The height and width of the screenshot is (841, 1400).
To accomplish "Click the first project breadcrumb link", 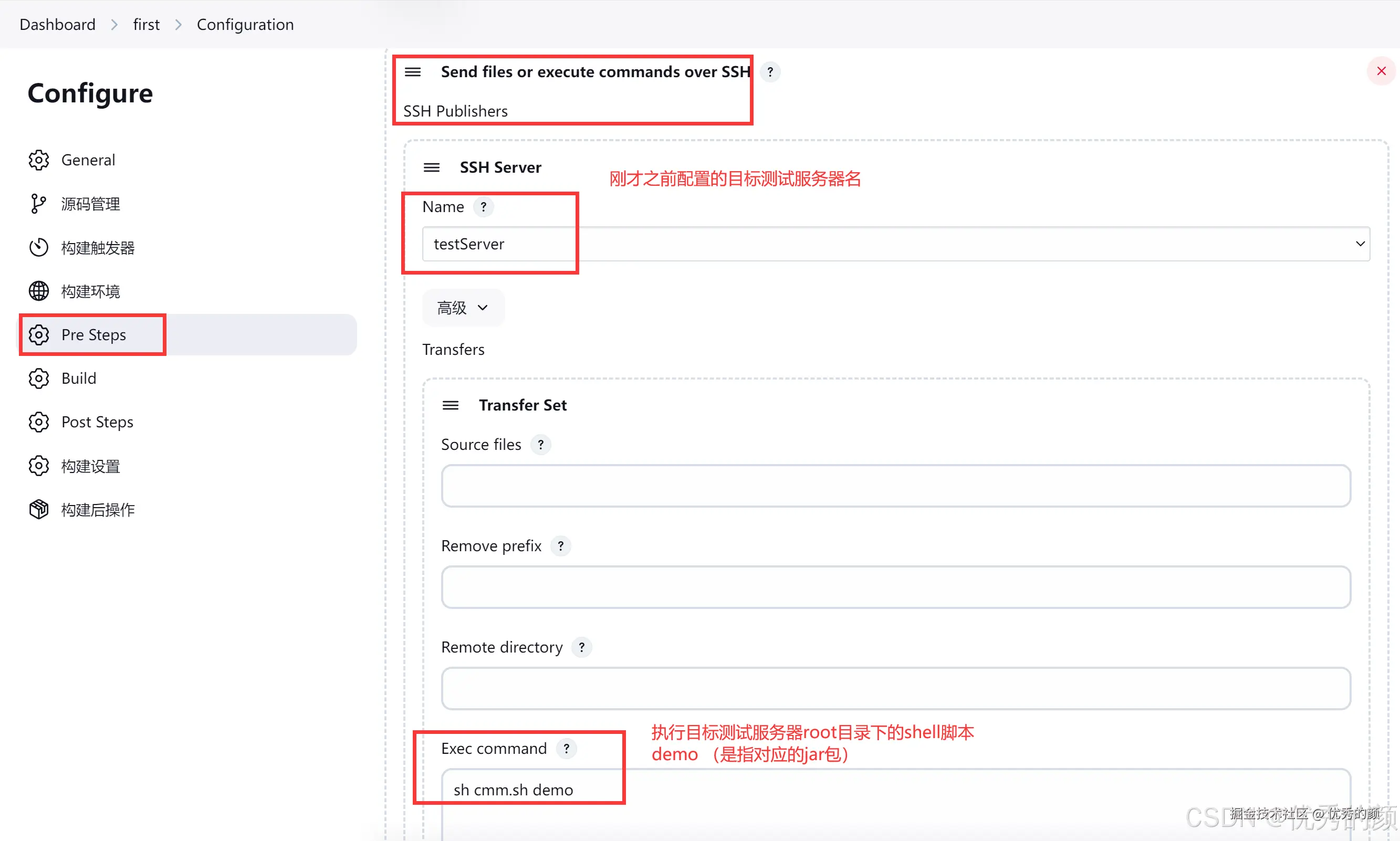I will click(146, 24).
